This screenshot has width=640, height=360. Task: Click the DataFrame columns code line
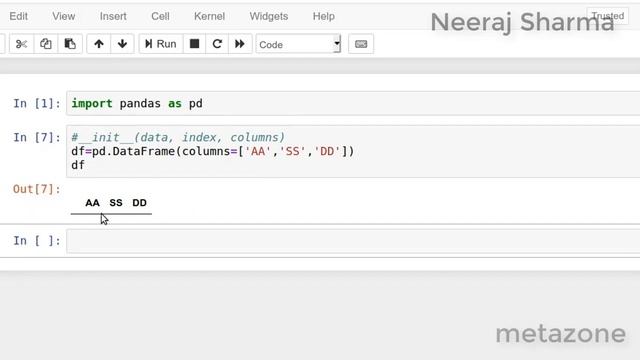pyautogui.click(x=213, y=151)
